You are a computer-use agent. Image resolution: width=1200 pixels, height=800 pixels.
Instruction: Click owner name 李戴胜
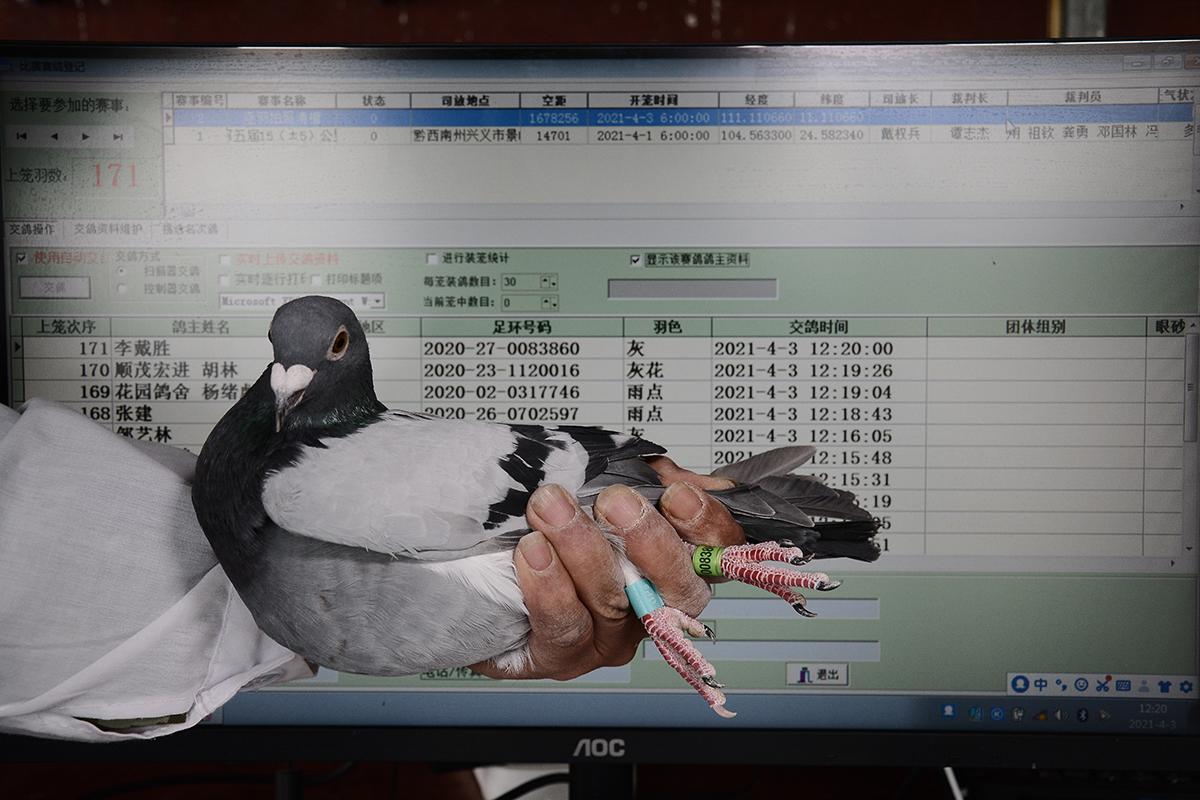[142, 349]
